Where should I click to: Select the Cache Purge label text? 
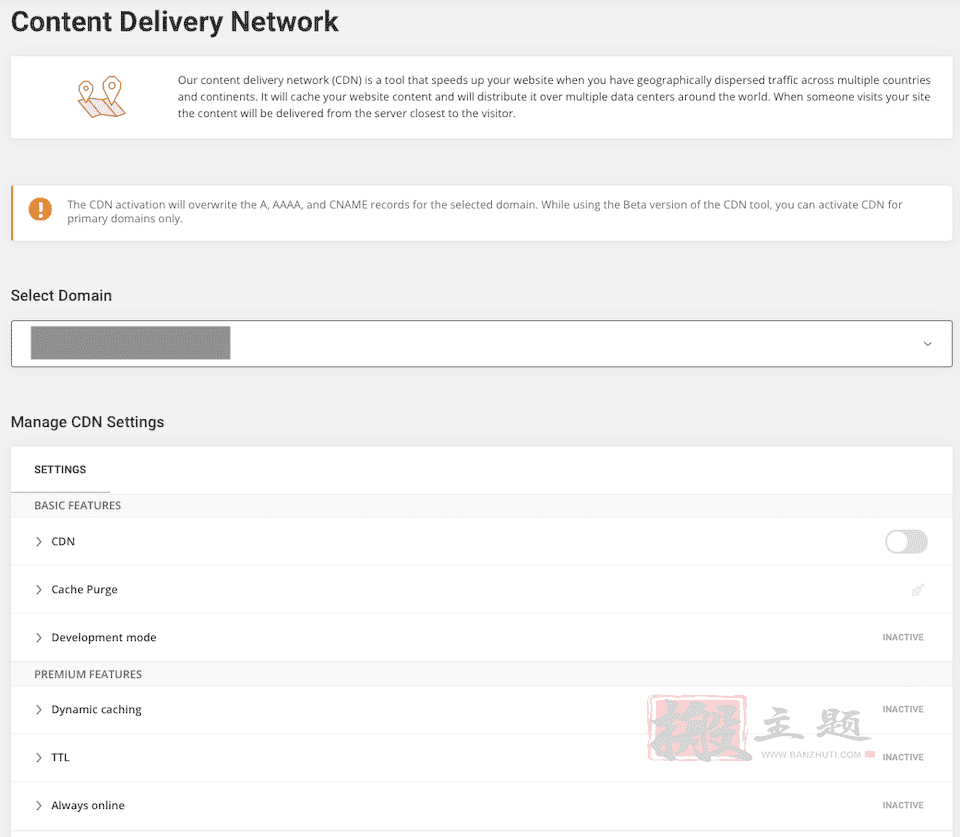point(84,590)
